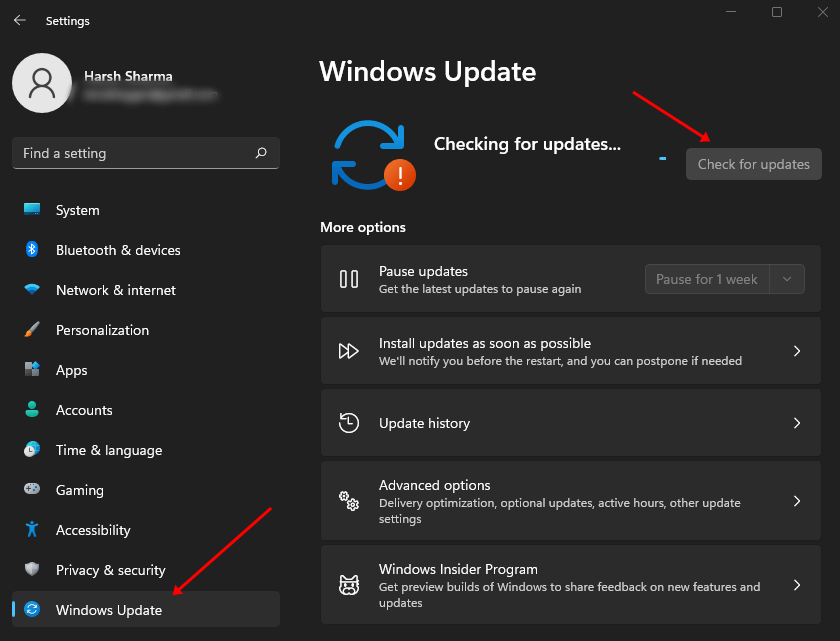
Task: Click the Accounts icon
Action: (32, 410)
